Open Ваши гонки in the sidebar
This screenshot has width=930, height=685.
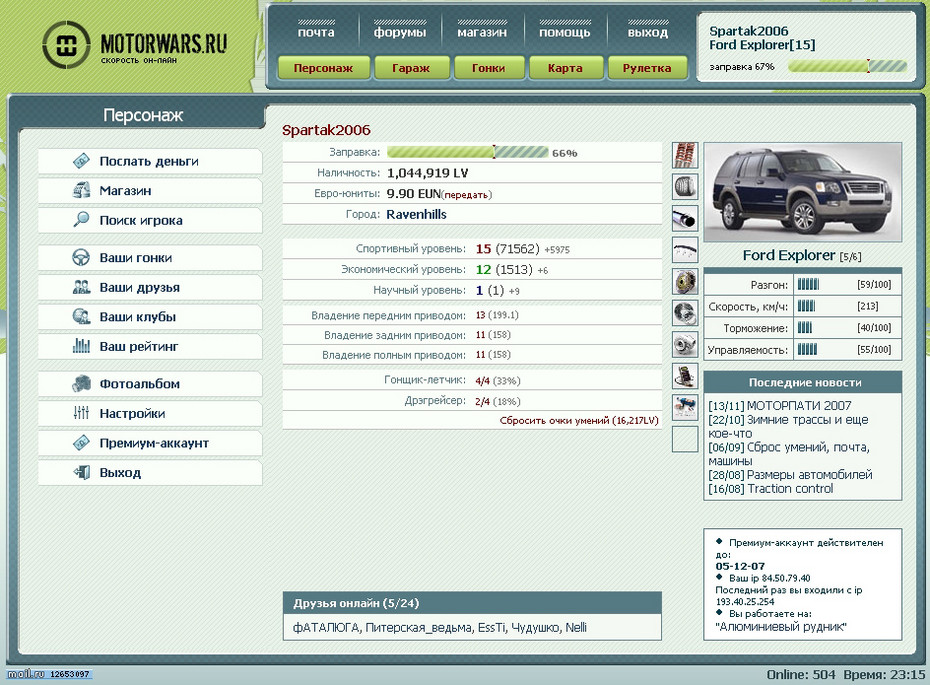(x=150, y=258)
